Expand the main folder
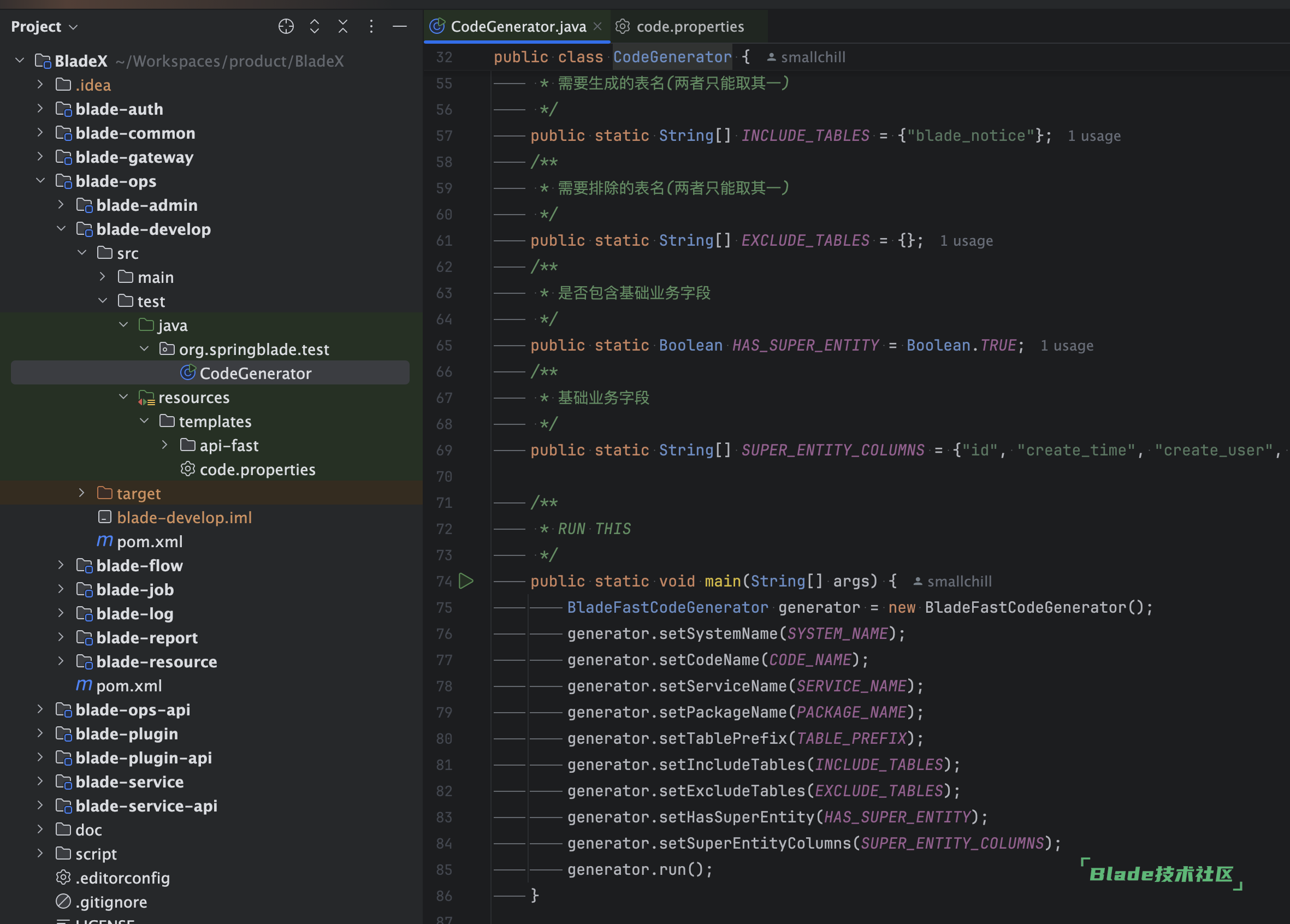This screenshot has height=924, width=1290. (102, 277)
